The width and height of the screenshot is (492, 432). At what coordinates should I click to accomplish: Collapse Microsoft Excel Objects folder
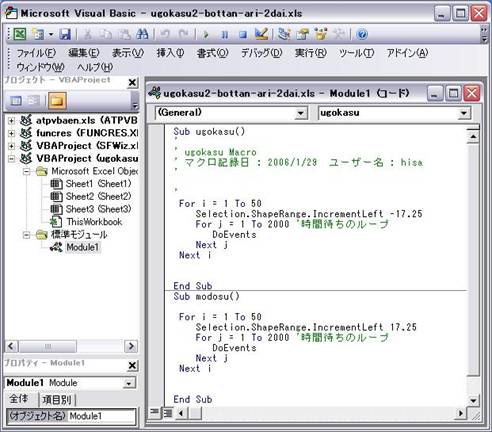(x=26, y=172)
